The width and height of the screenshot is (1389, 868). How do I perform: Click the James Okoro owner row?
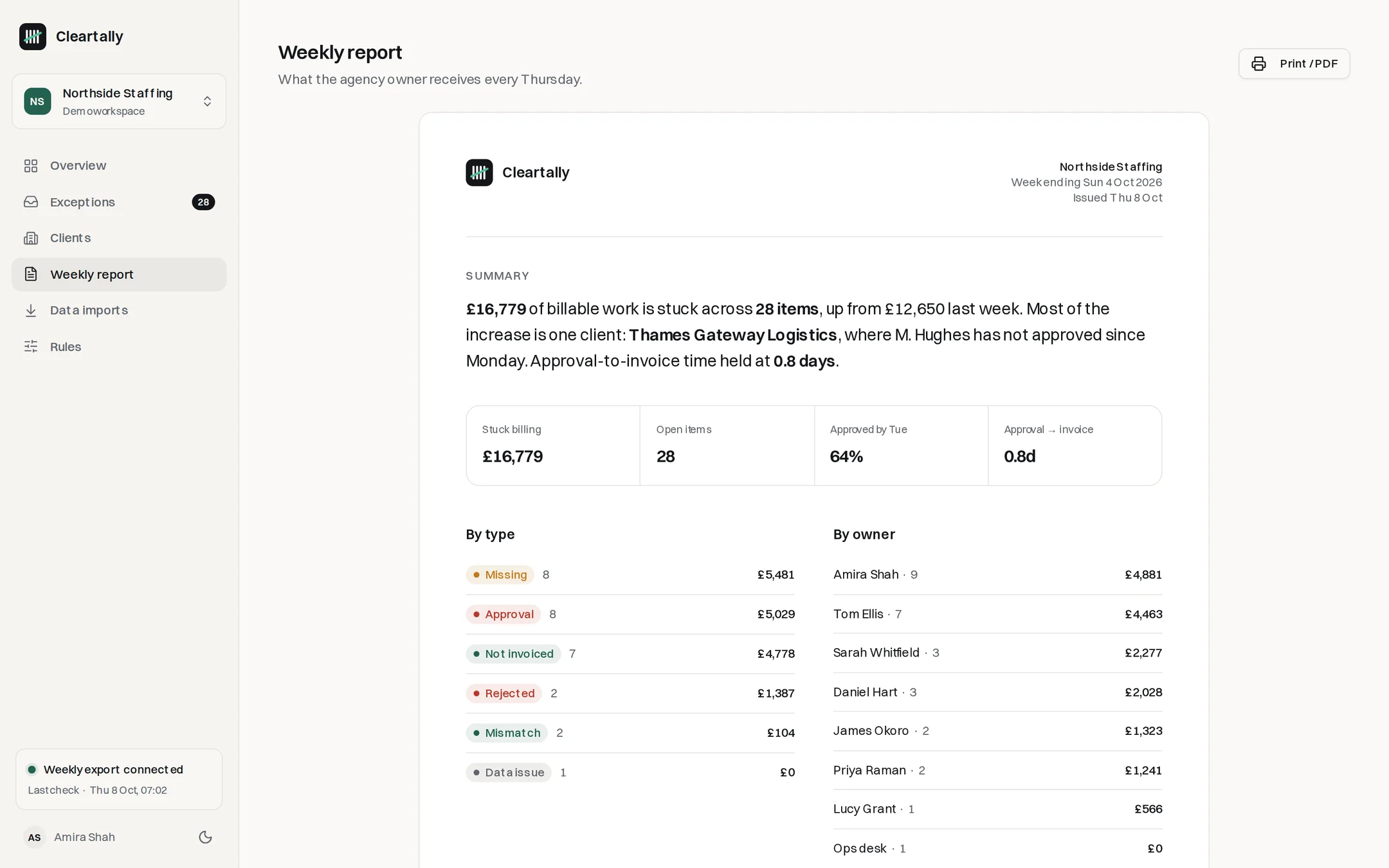[997, 731]
